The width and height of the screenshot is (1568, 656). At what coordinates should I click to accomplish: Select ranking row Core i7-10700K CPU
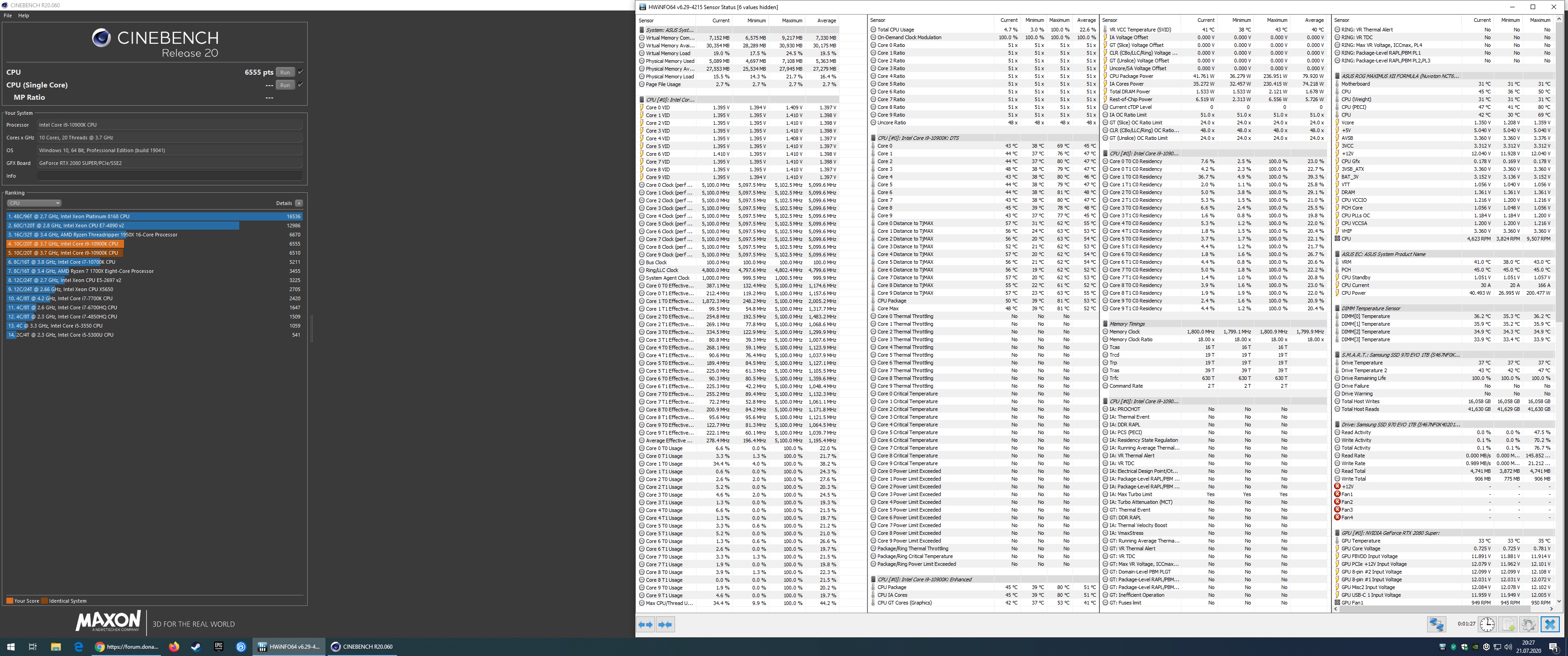tap(155, 261)
